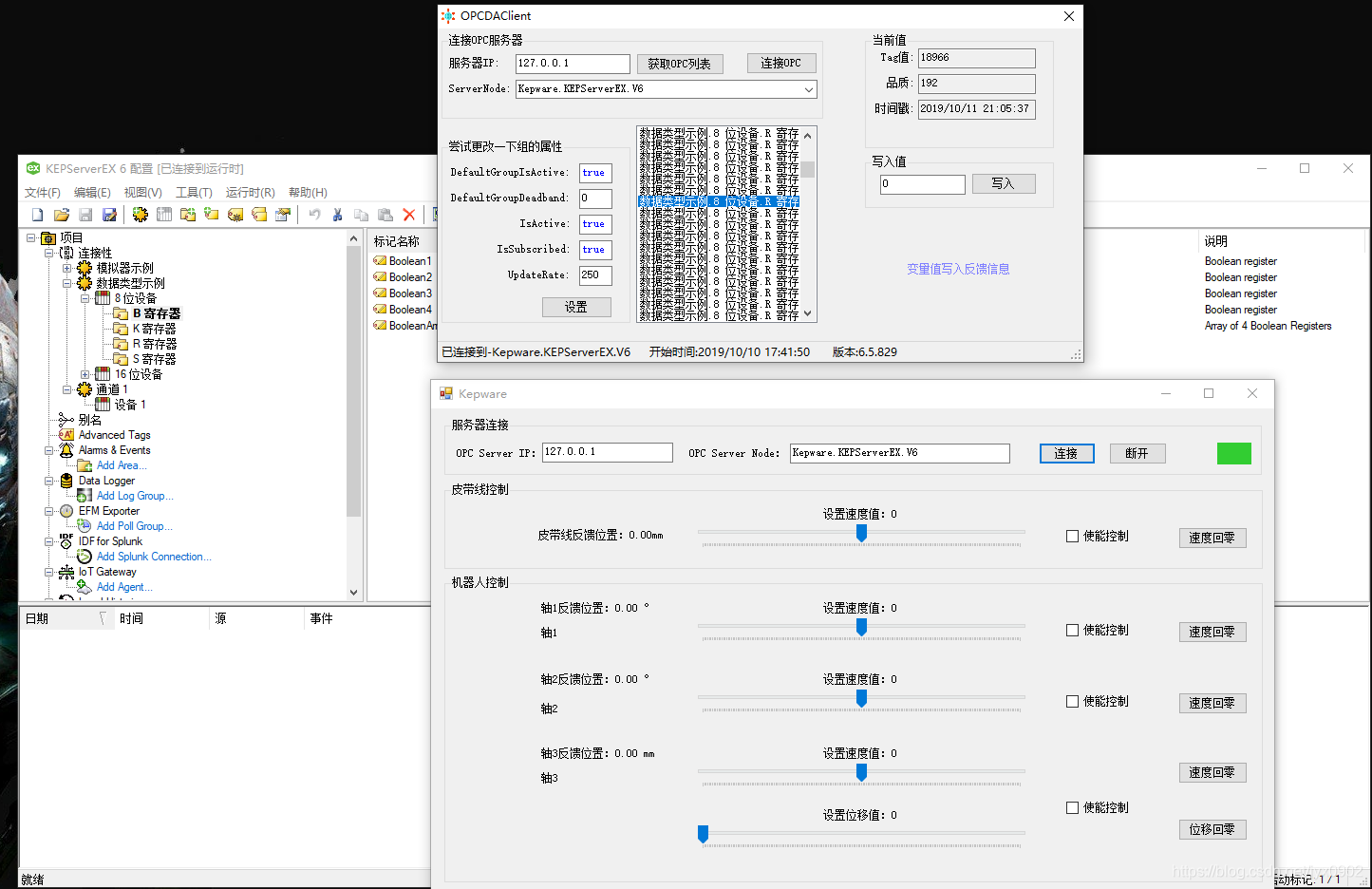The width and height of the screenshot is (1372, 889).
Task: Click the Add Splunk Connection link
Action: point(152,556)
